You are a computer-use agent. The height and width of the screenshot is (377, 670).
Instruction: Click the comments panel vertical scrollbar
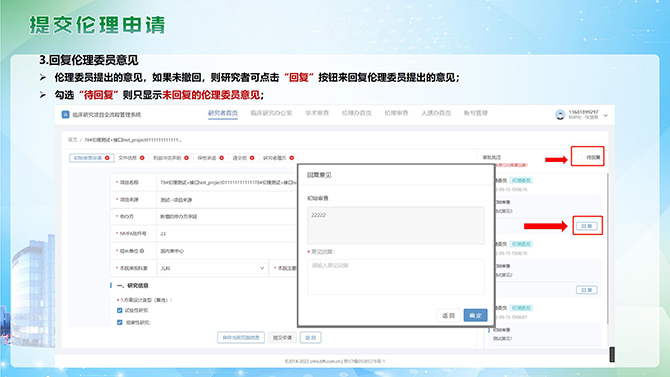[607, 248]
